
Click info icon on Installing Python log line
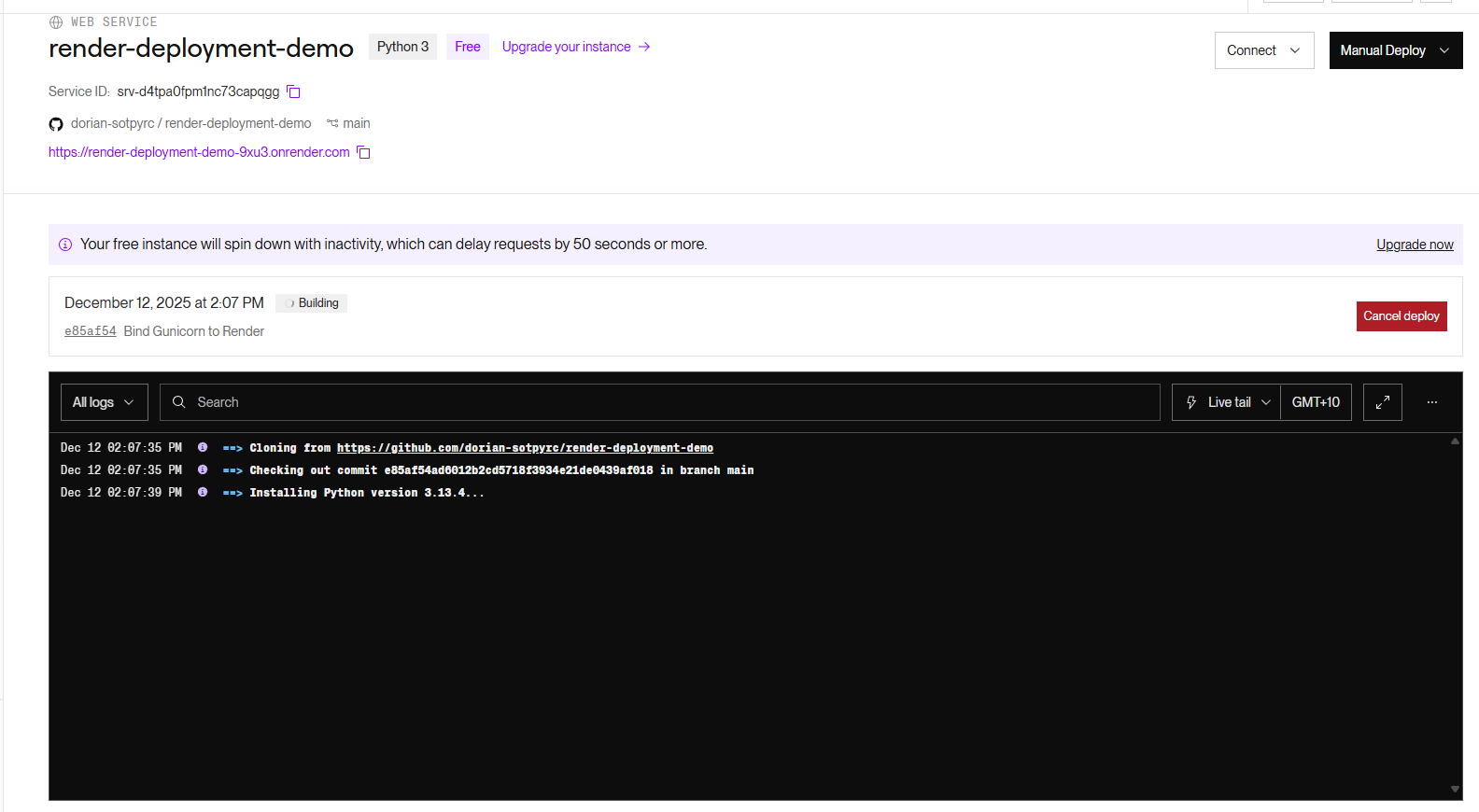pyautogui.click(x=203, y=493)
